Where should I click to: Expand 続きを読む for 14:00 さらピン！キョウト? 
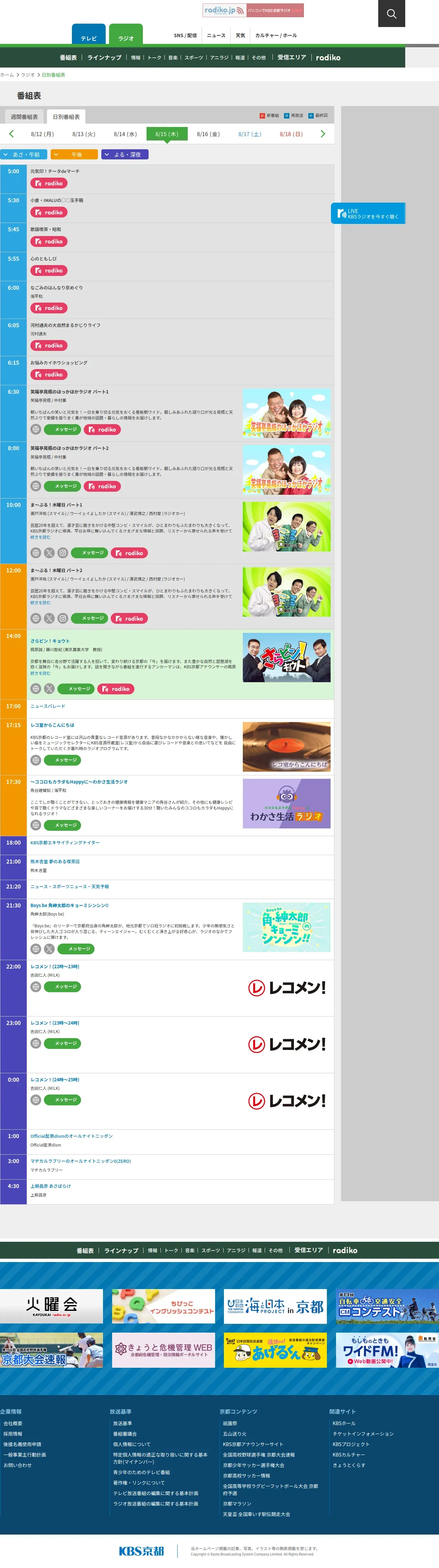41,673
